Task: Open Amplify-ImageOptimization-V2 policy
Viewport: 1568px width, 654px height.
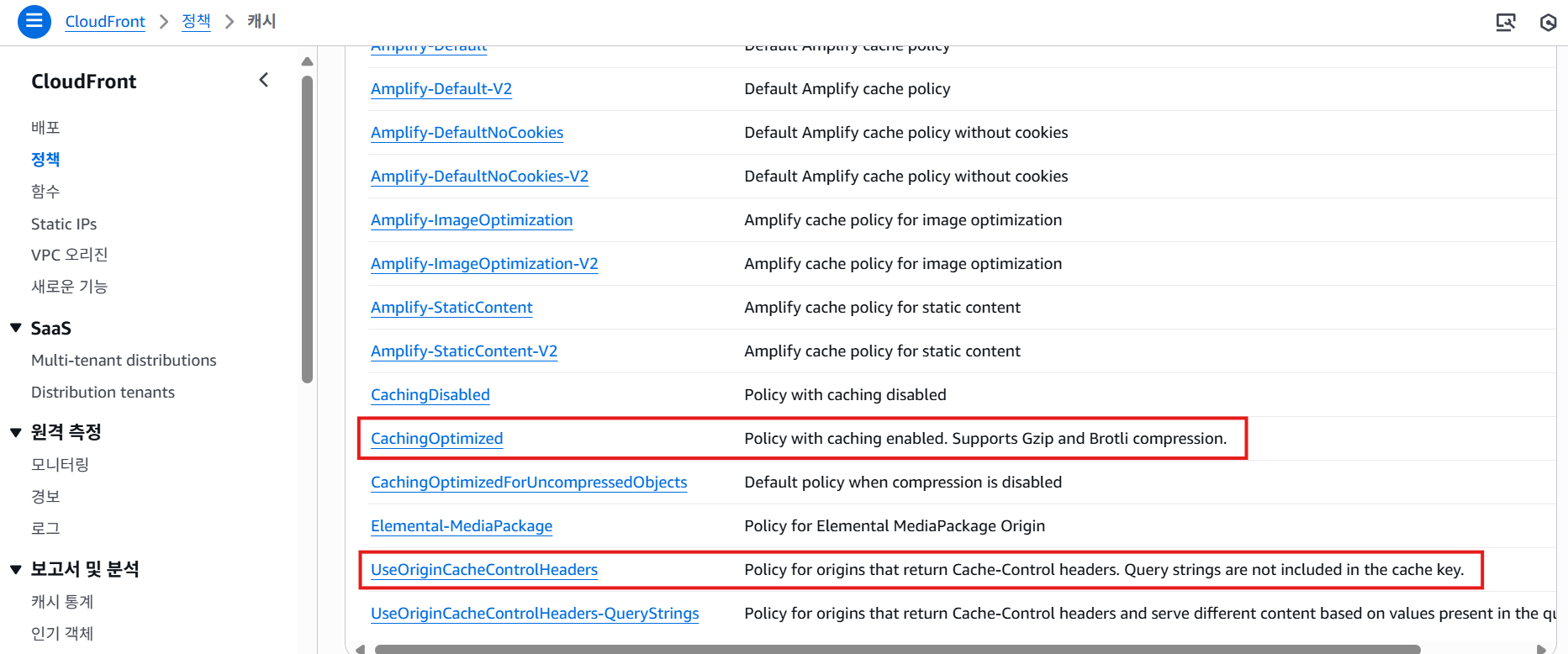Action: pyautogui.click(x=484, y=263)
